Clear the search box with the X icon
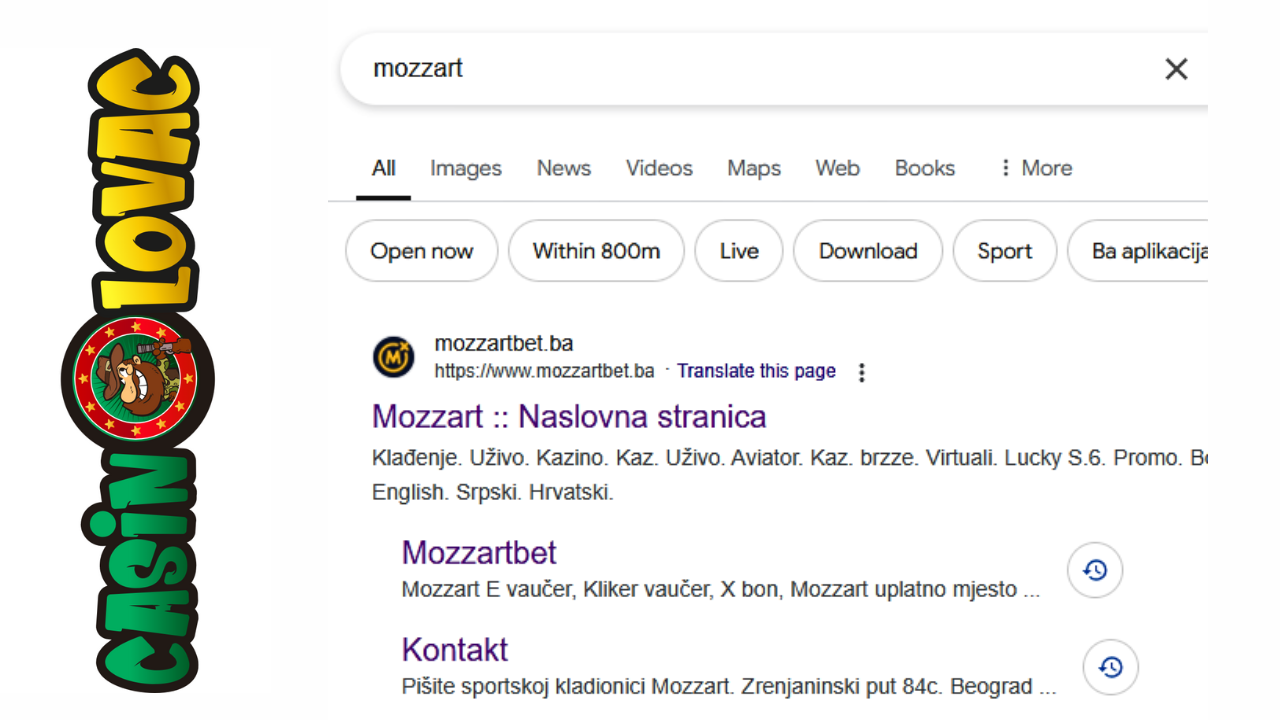 tap(1176, 69)
